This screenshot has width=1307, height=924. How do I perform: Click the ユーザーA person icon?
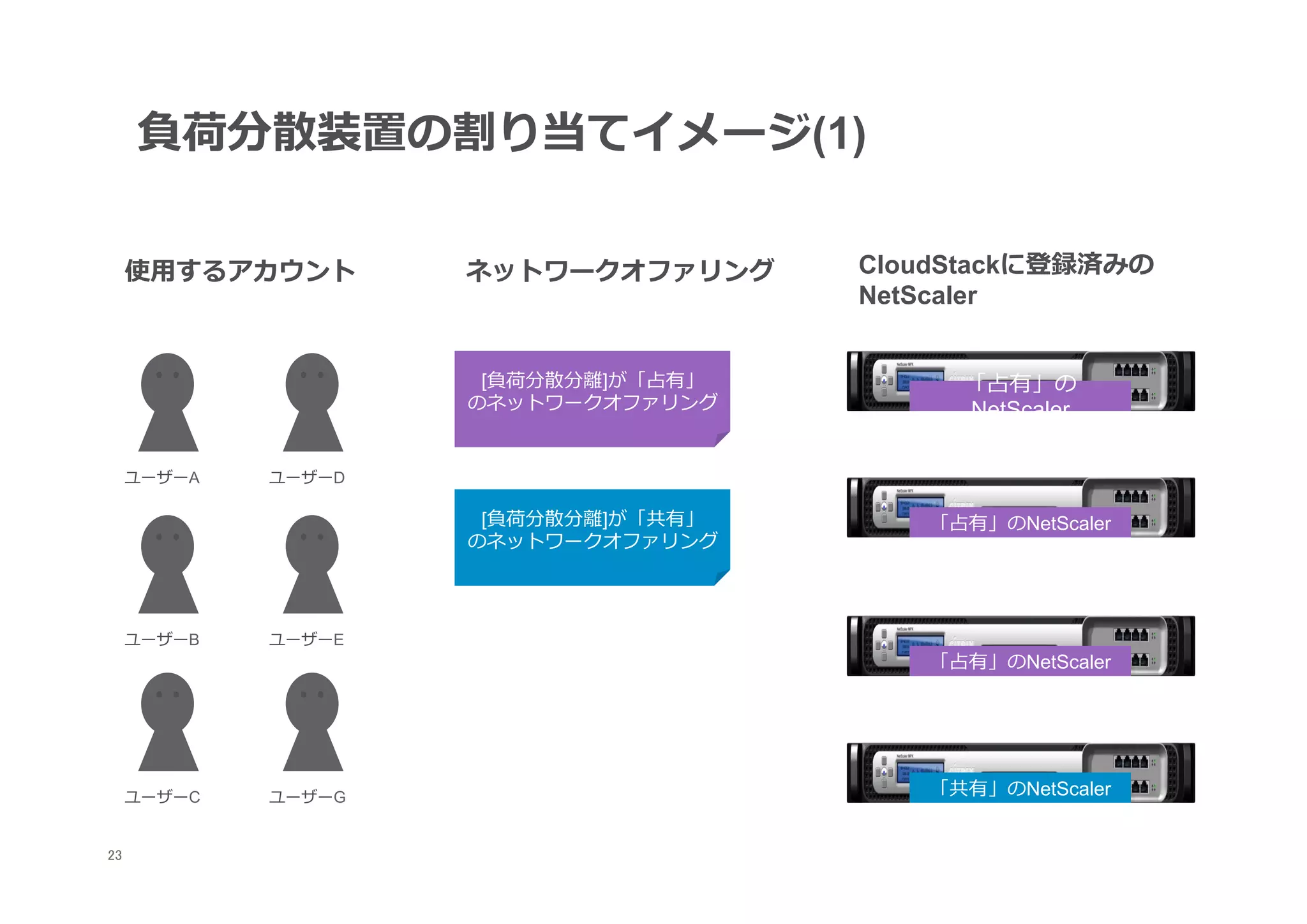168,402
